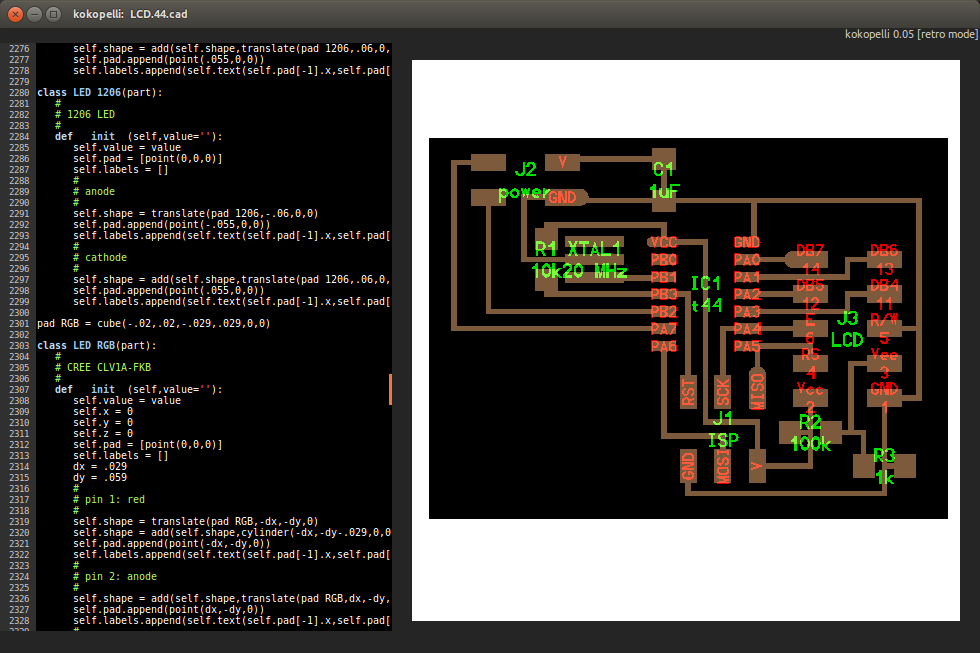Click the '# anode' comment on line 2289
980x653 pixels.
94,191
